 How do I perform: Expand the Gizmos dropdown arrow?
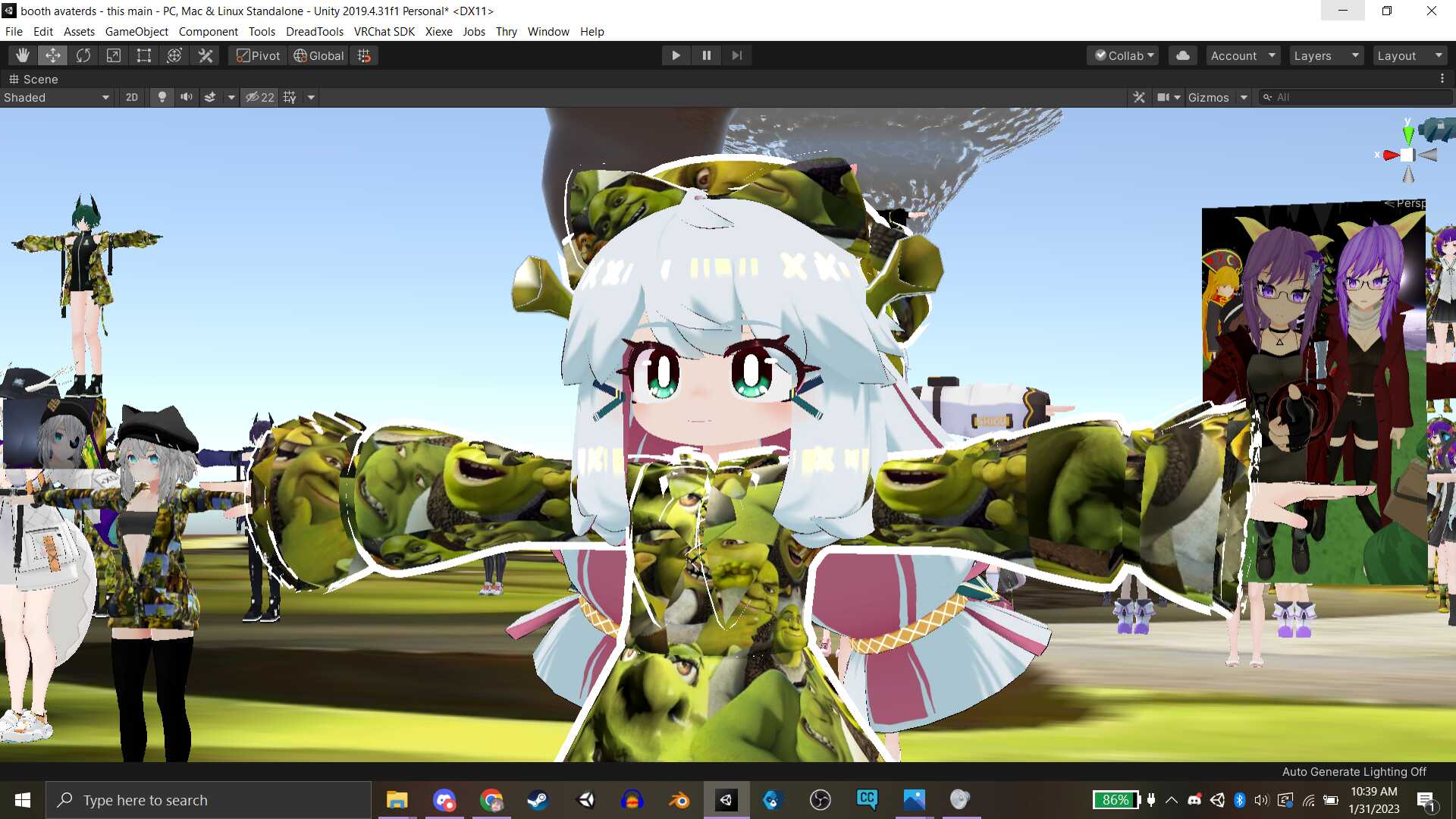pyautogui.click(x=1244, y=97)
